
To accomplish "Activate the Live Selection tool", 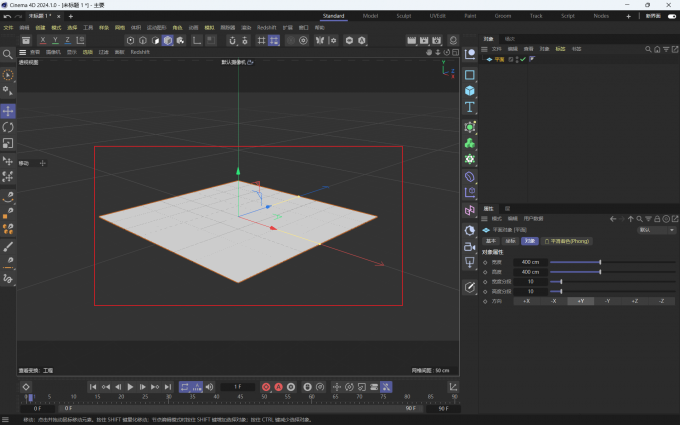I will (8, 75).
